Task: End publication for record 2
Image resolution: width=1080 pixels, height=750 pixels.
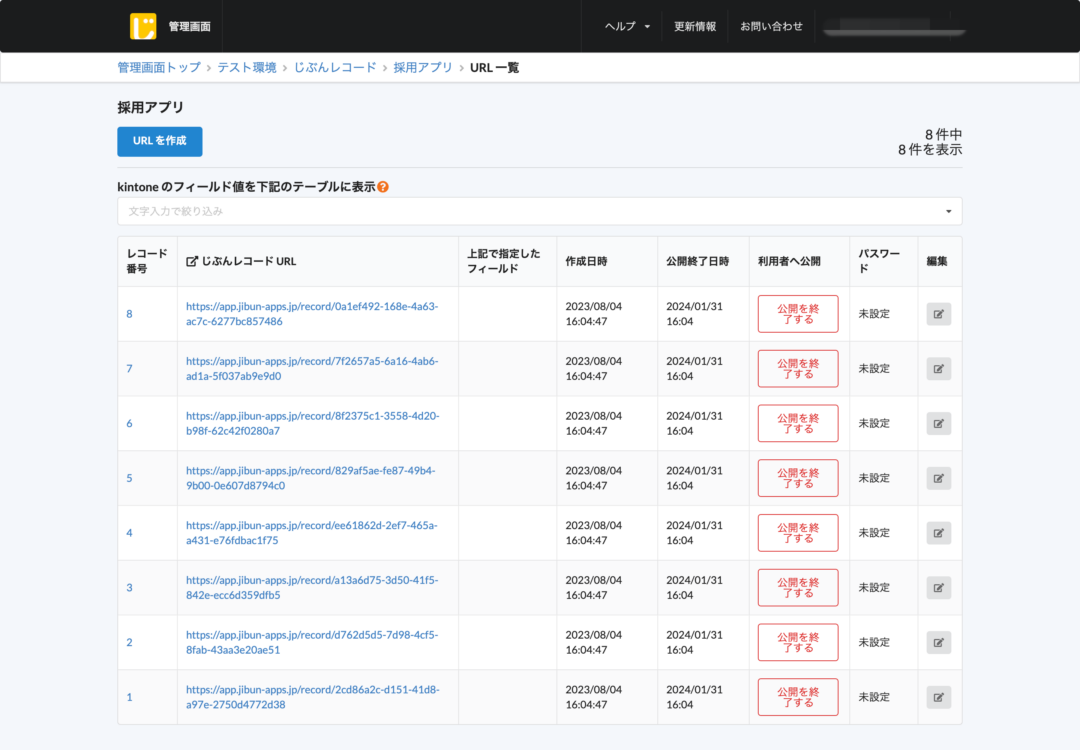Action: [x=797, y=642]
